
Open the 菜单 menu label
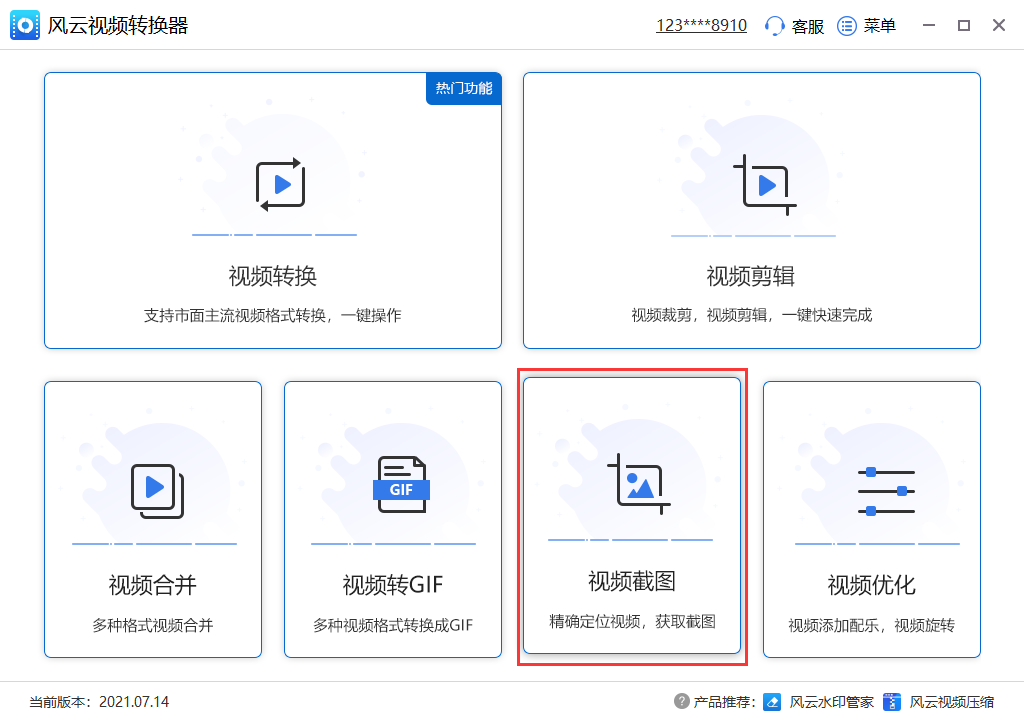coord(879,26)
